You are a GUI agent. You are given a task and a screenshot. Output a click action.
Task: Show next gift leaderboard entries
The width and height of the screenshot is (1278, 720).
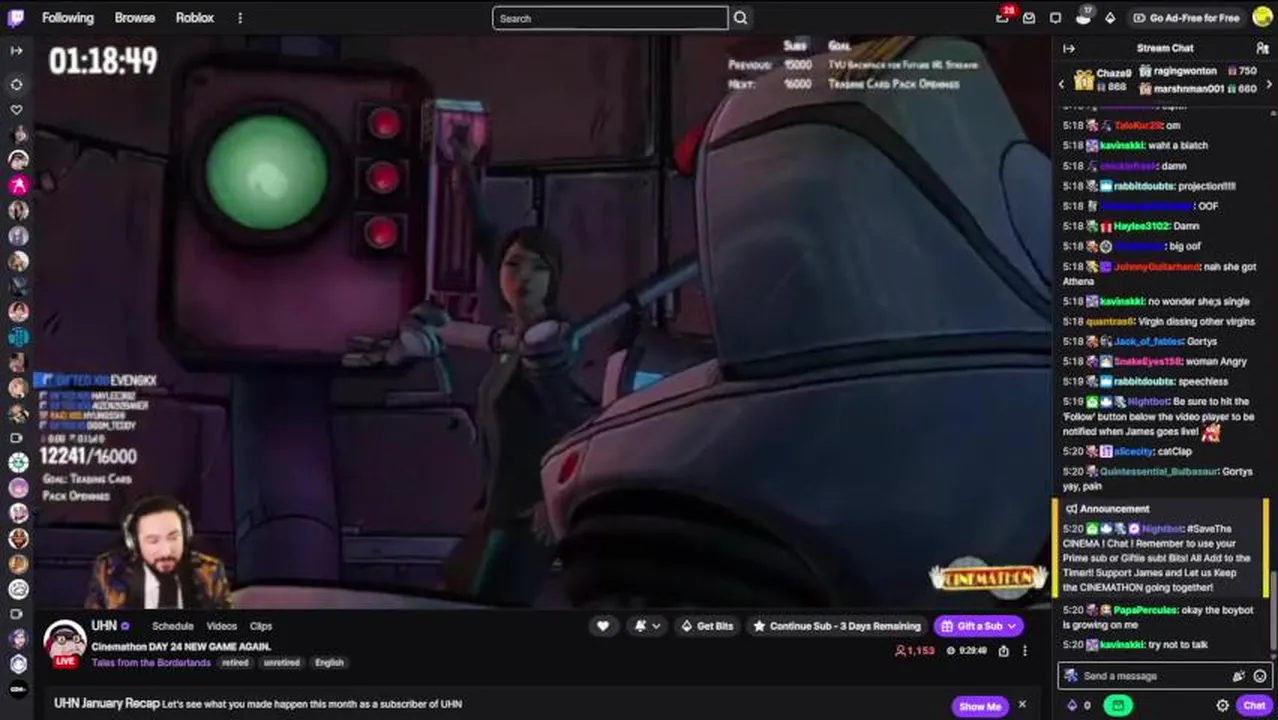click(1270, 84)
